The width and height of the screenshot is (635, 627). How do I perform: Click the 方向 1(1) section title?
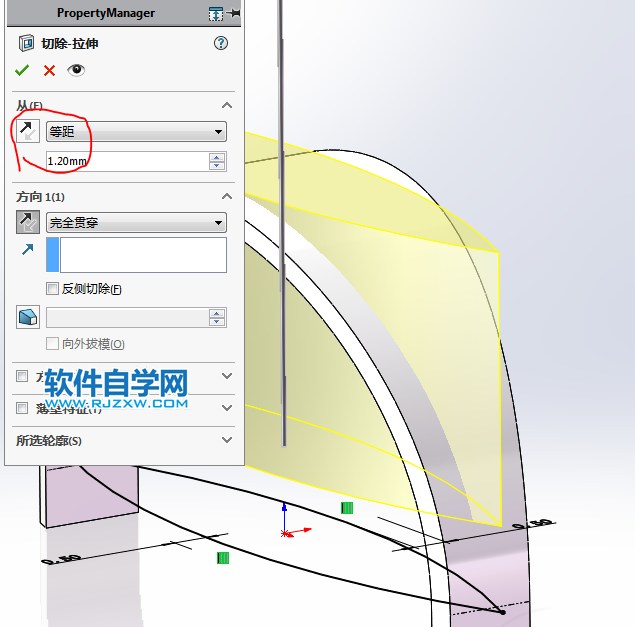(x=40, y=197)
